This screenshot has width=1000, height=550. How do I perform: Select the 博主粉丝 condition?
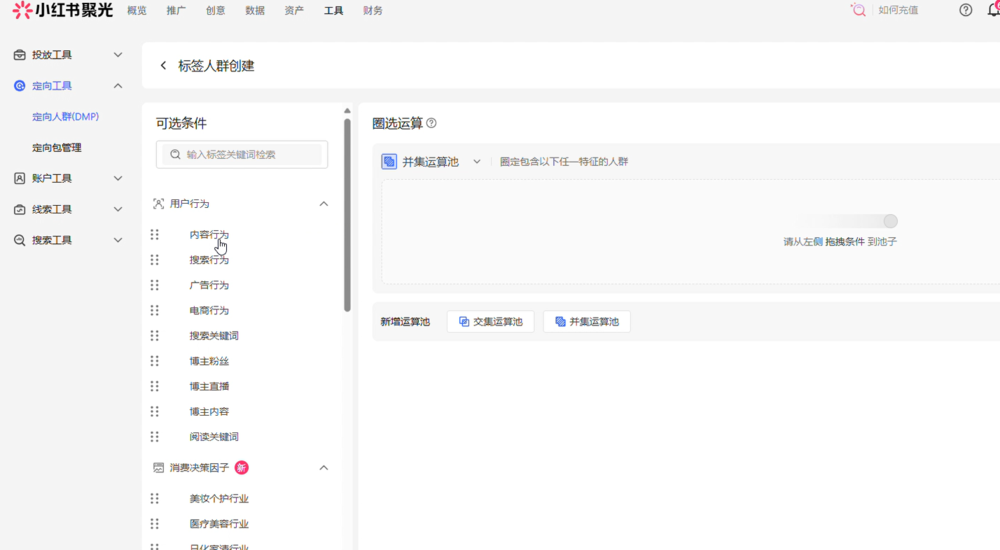point(209,361)
